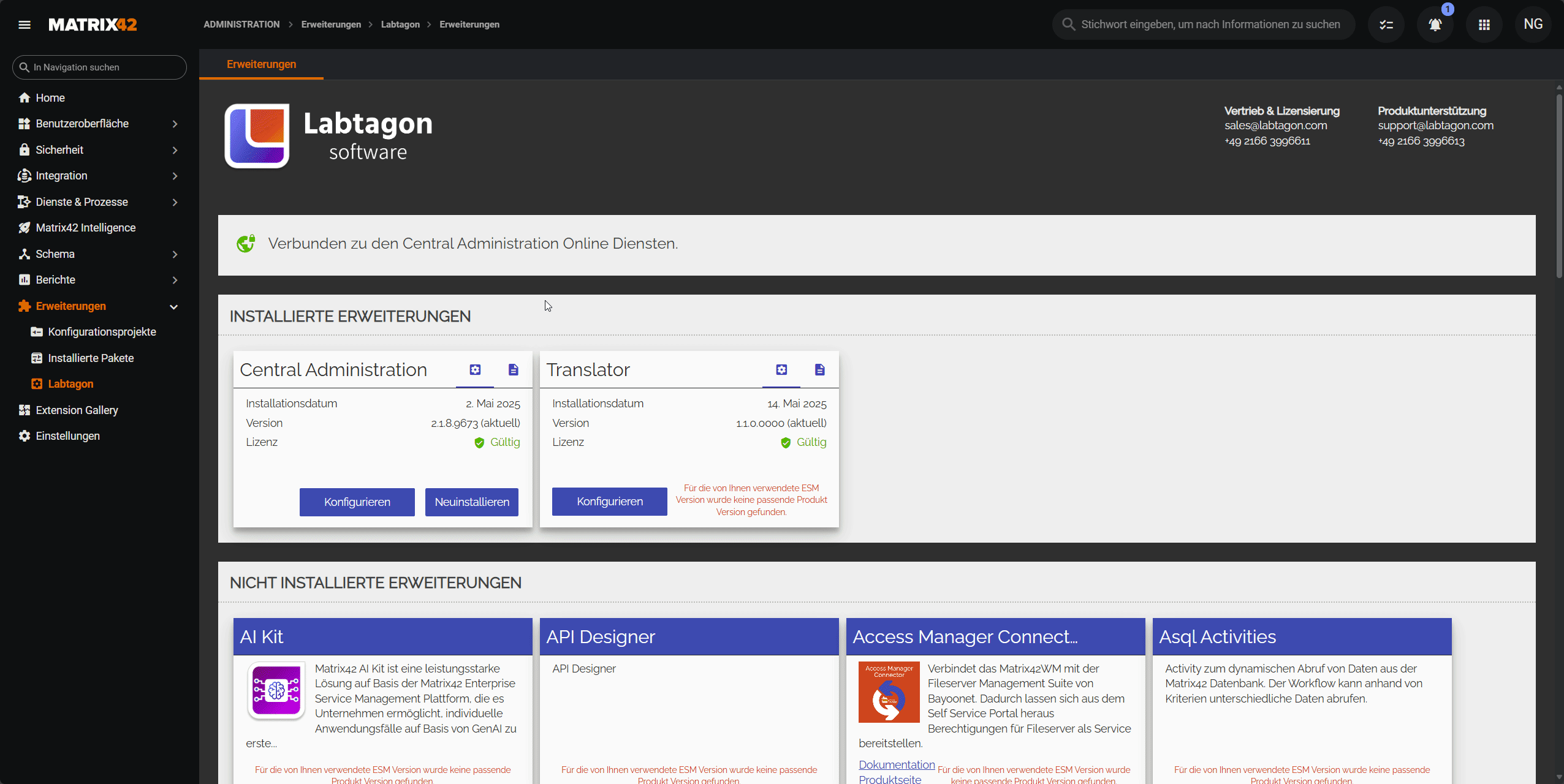Click the Home icon in sidebar
The height and width of the screenshot is (784, 1564).
25,98
